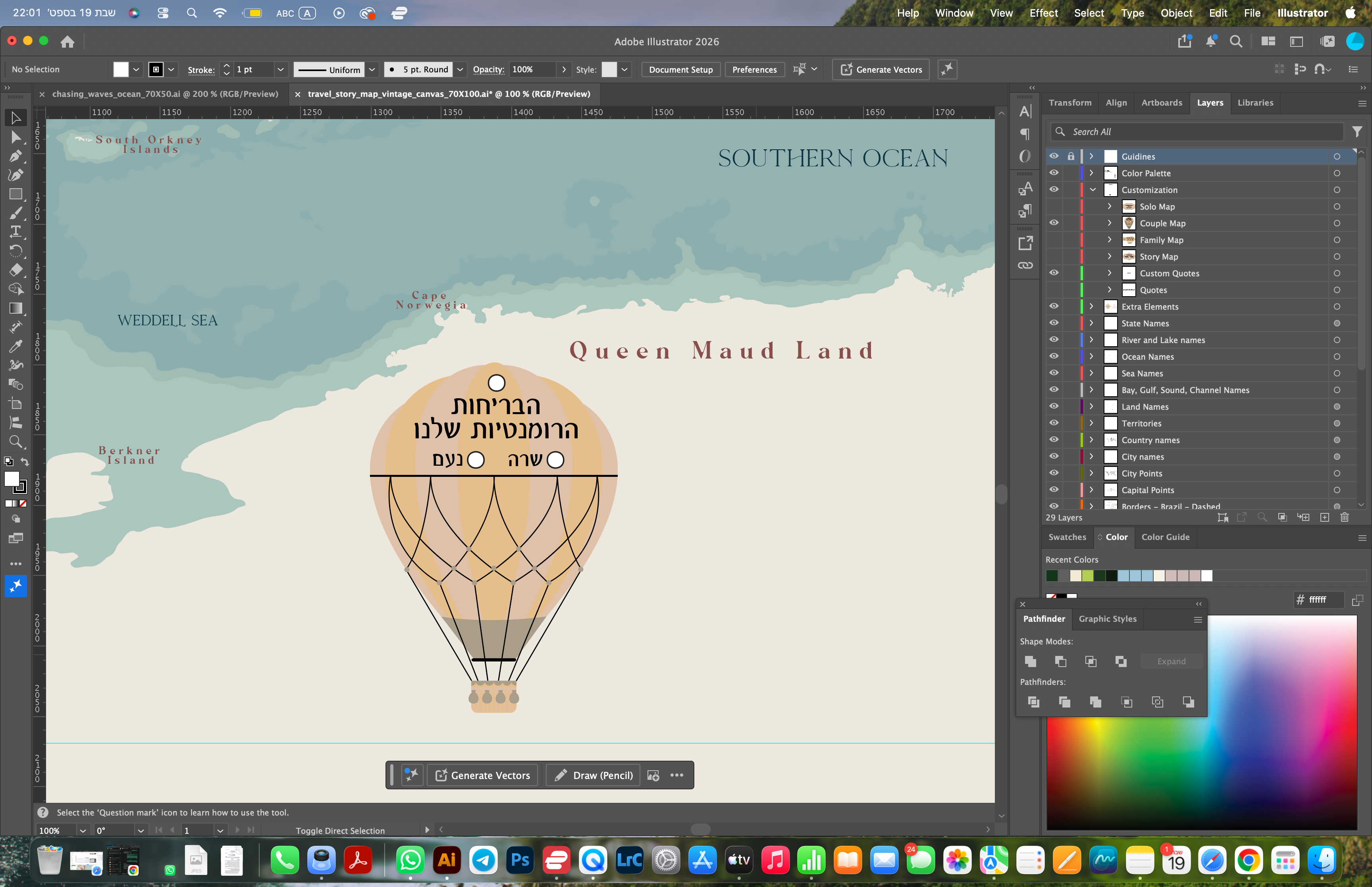Screen dimensions: 1372x887
Task: Hide the Color Palette layer
Action: pos(1054,173)
